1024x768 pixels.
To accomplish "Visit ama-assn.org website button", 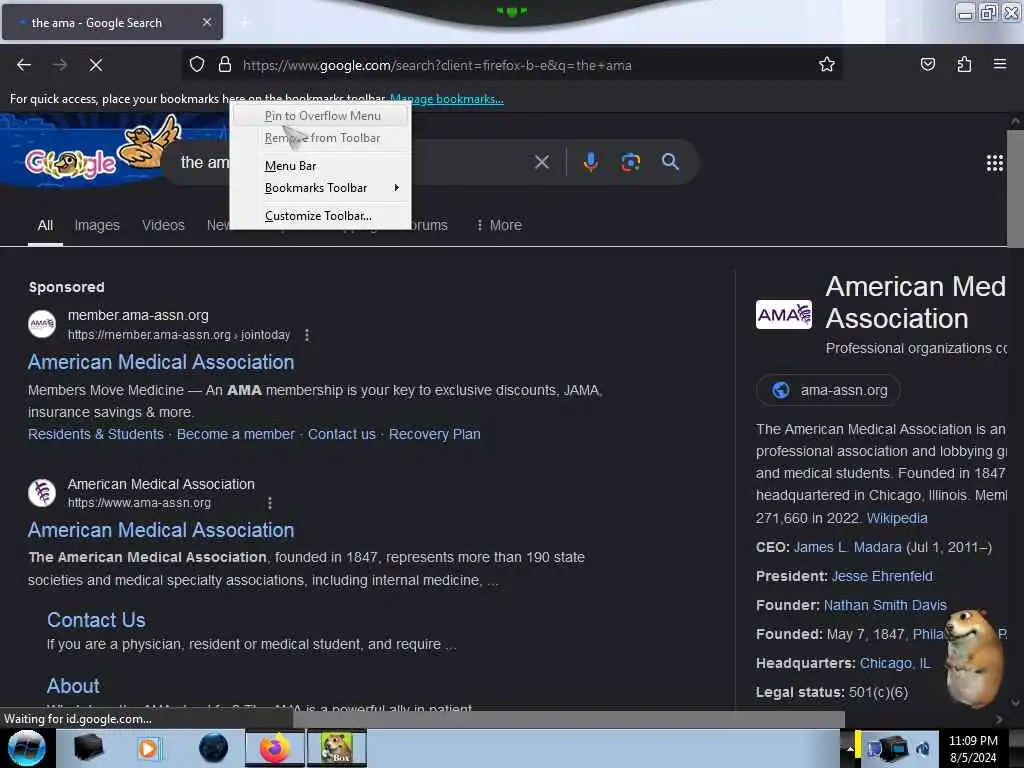I will coord(829,391).
